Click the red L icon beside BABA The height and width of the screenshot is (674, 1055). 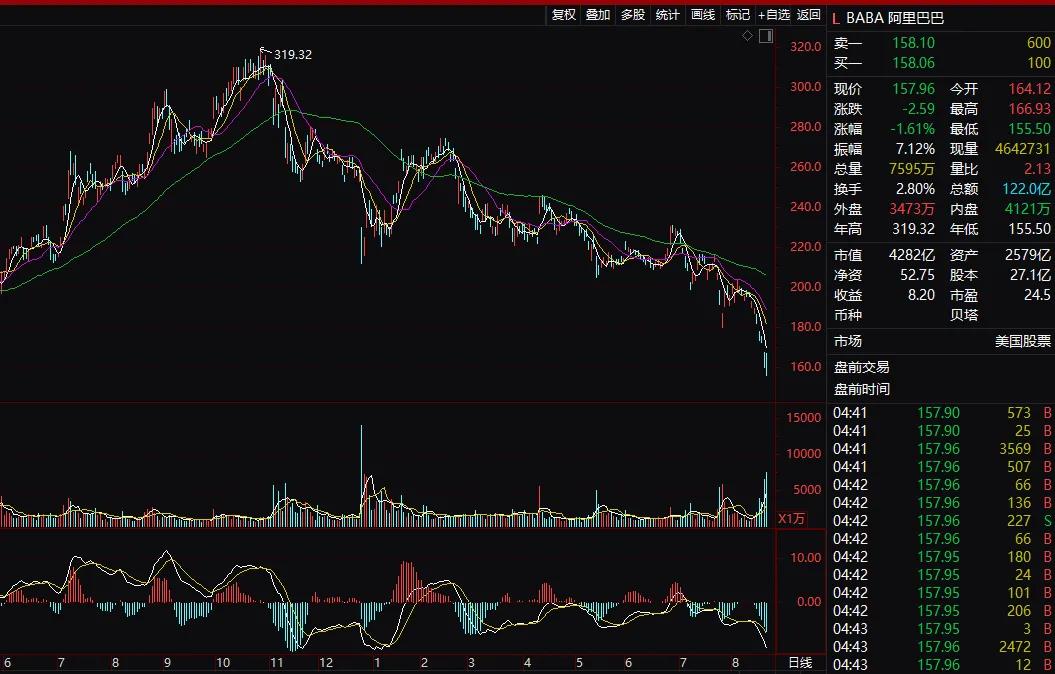tap(835, 17)
